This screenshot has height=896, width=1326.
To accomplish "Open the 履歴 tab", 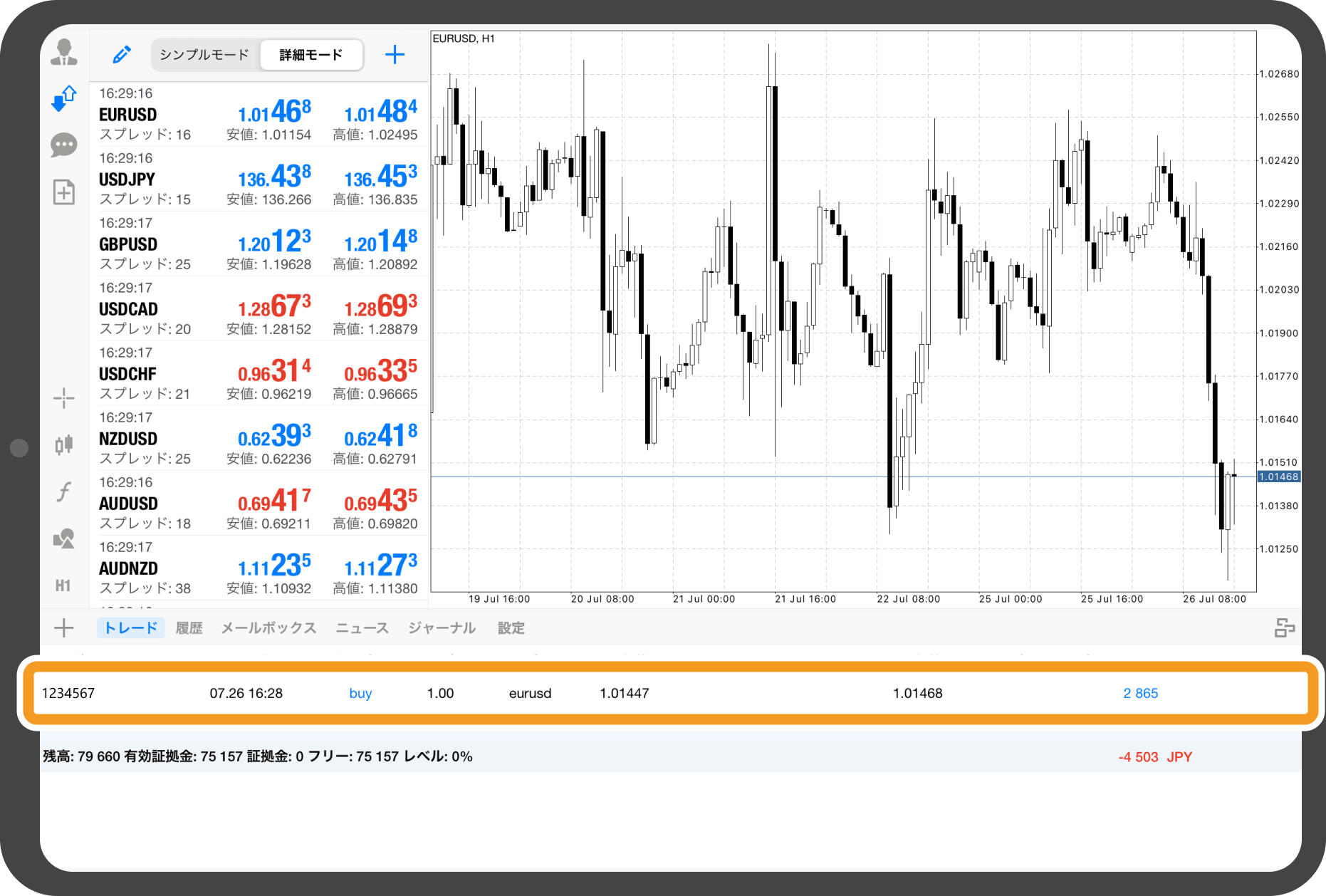I will [189, 628].
